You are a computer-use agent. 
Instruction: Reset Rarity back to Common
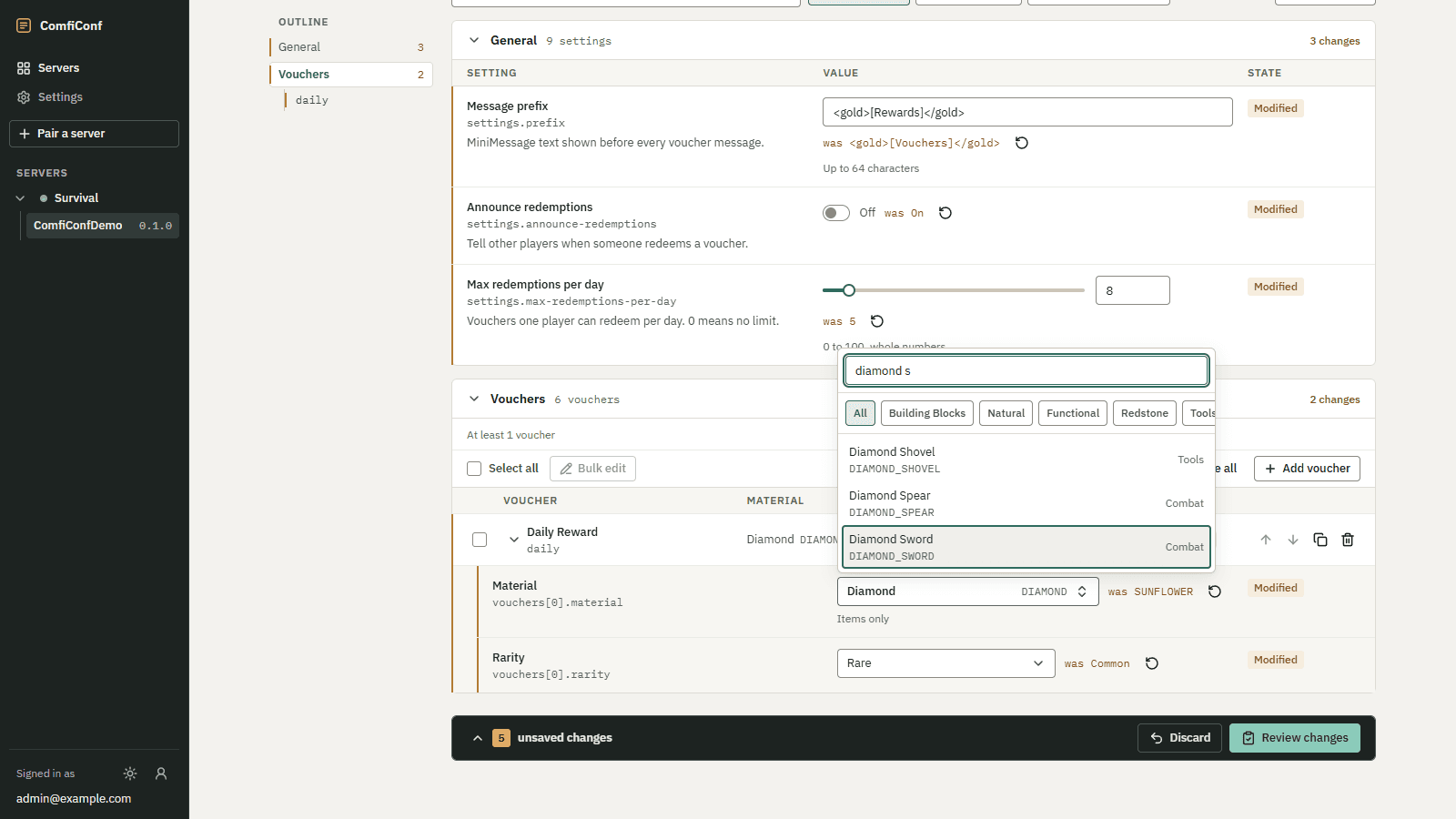(1152, 663)
